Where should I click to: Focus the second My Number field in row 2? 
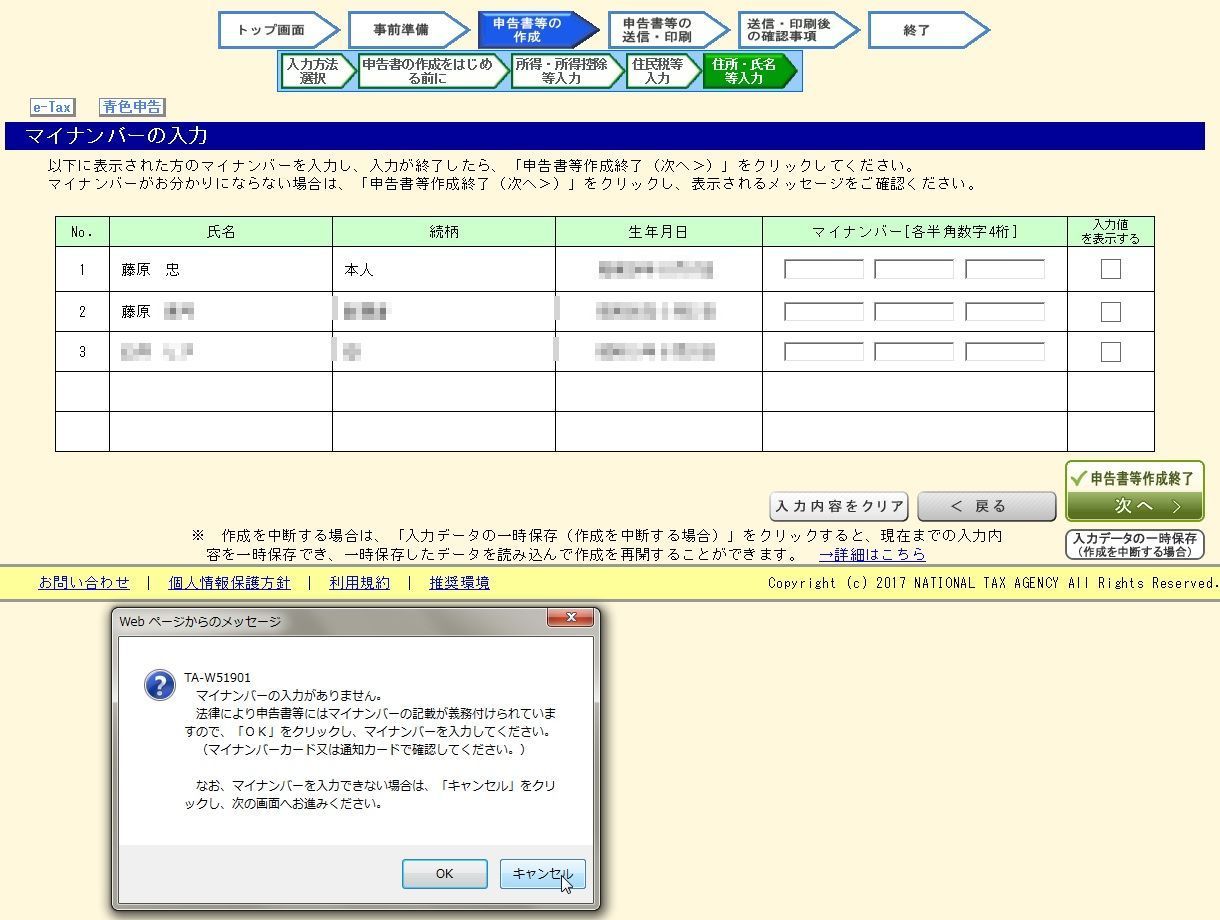tap(914, 312)
